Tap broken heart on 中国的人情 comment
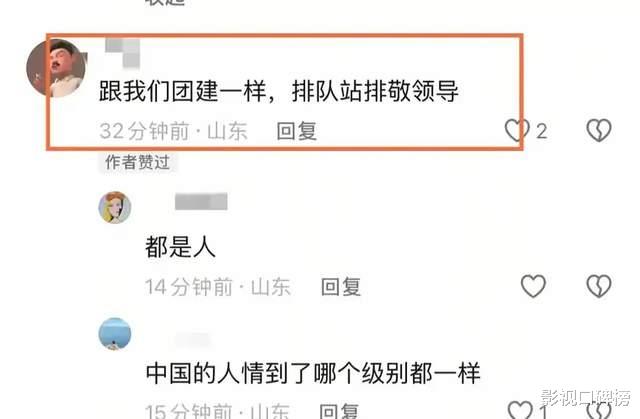This screenshot has width=640, height=419. point(599,410)
